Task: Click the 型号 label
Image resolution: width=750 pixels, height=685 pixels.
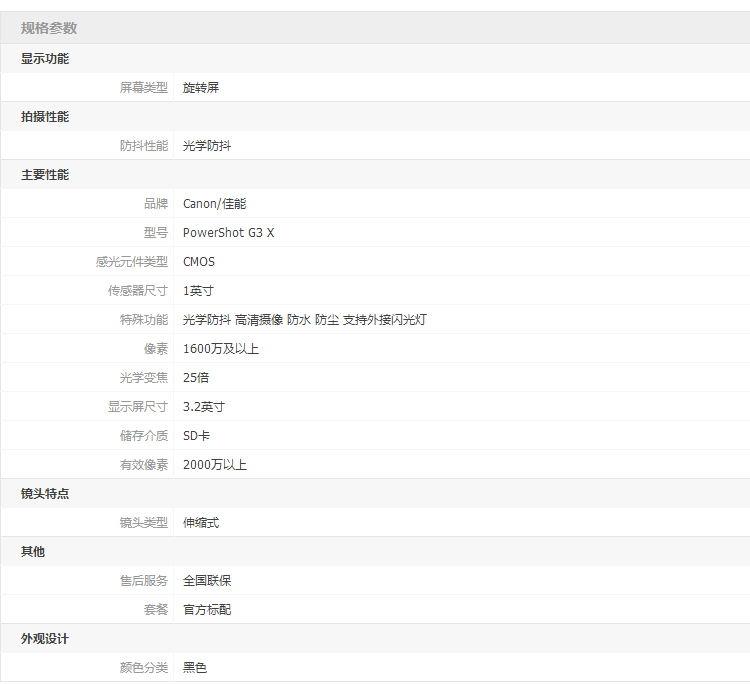Action: click(x=156, y=233)
